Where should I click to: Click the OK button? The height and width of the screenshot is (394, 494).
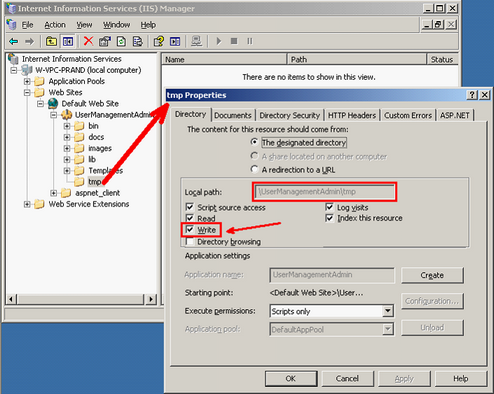291,379
